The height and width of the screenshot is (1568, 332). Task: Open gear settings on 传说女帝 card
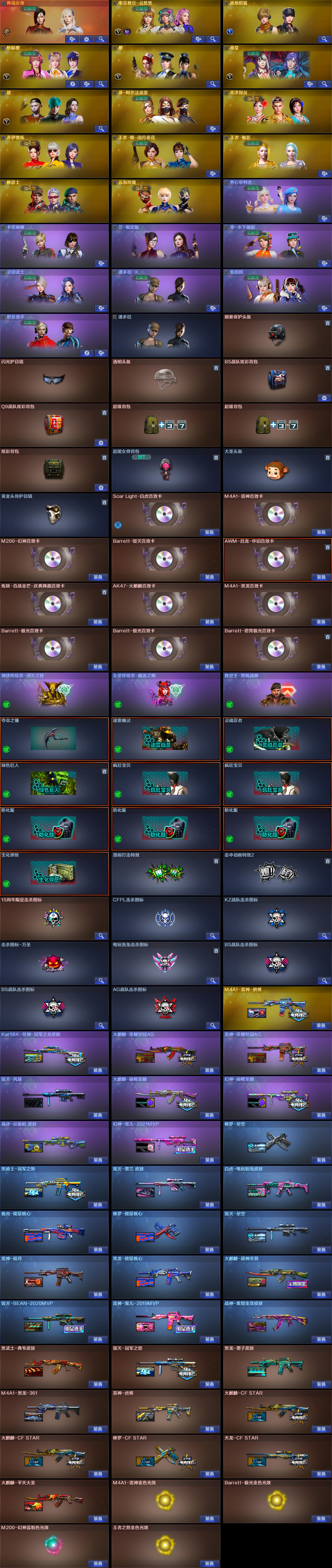(86, 39)
